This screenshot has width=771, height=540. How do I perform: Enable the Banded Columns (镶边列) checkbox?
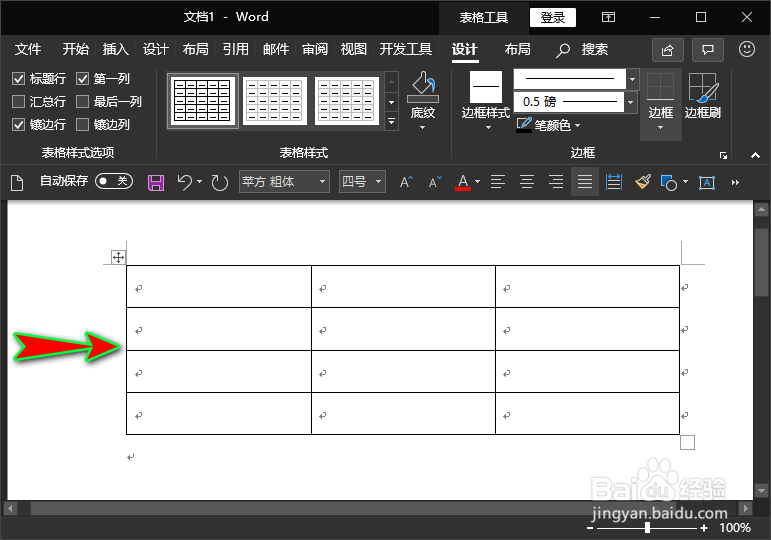tap(82, 124)
